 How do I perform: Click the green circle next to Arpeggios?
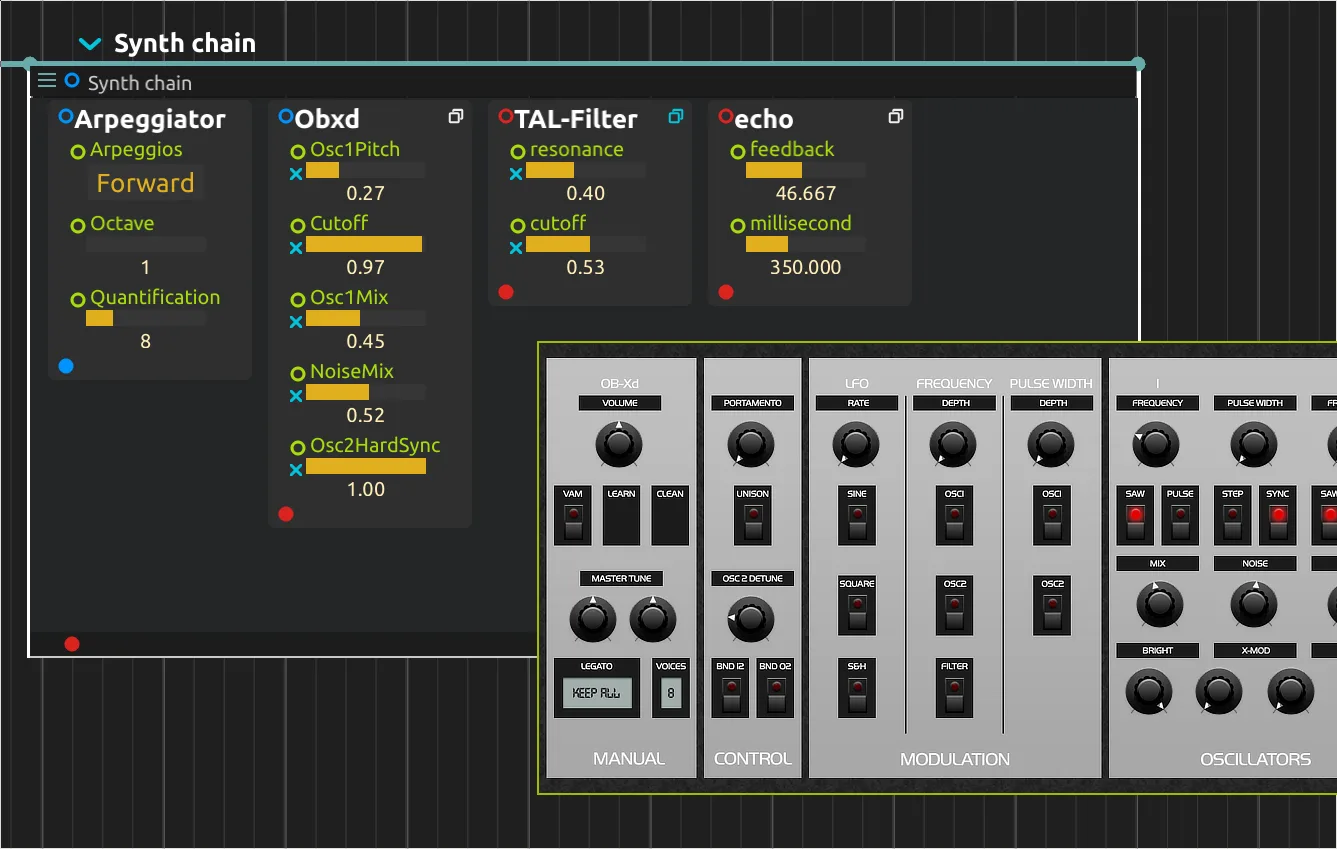[78, 152]
